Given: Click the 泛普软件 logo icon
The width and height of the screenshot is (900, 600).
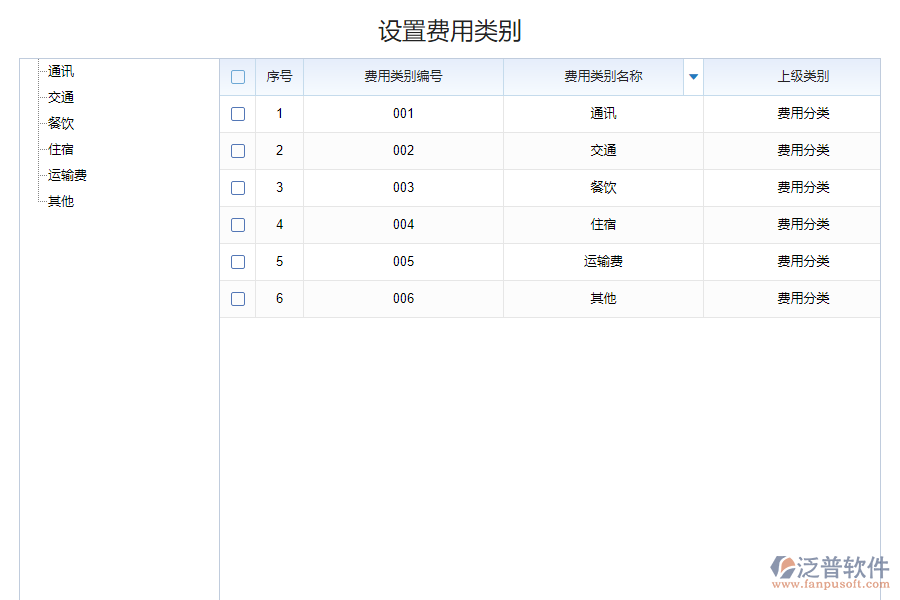Looking at the screenshot, I should click(x=785, y=565).
